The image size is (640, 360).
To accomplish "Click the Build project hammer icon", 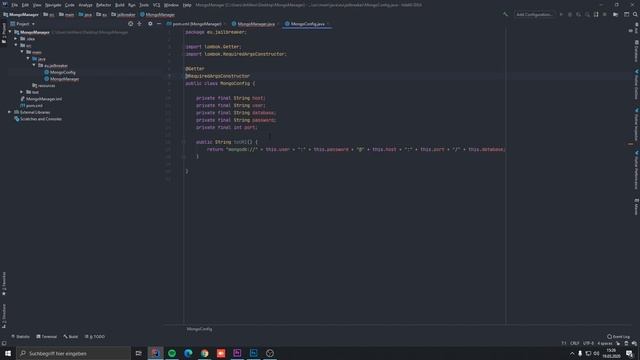I will [505, 14].
